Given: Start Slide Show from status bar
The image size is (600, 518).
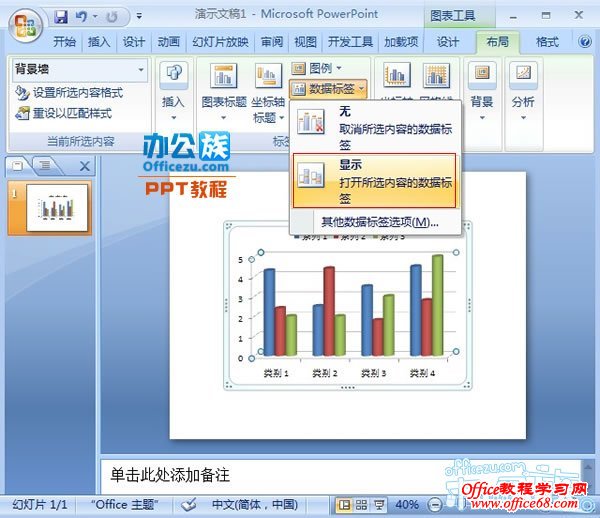Looking at the screenshot, I should pyautogui.click(x=379, y=505).
